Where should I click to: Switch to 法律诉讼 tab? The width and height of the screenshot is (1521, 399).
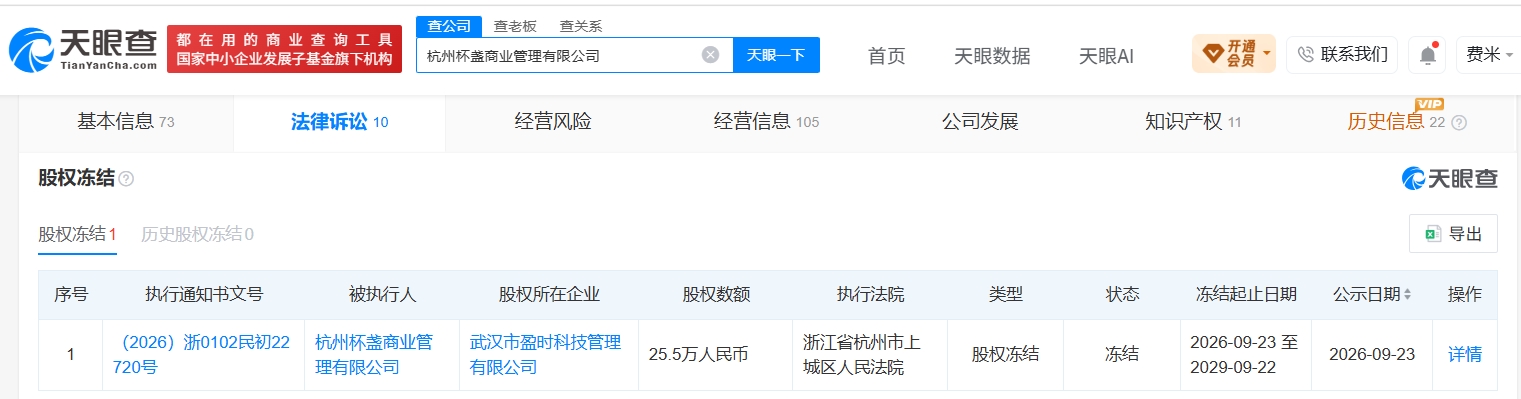coord(339,123)
